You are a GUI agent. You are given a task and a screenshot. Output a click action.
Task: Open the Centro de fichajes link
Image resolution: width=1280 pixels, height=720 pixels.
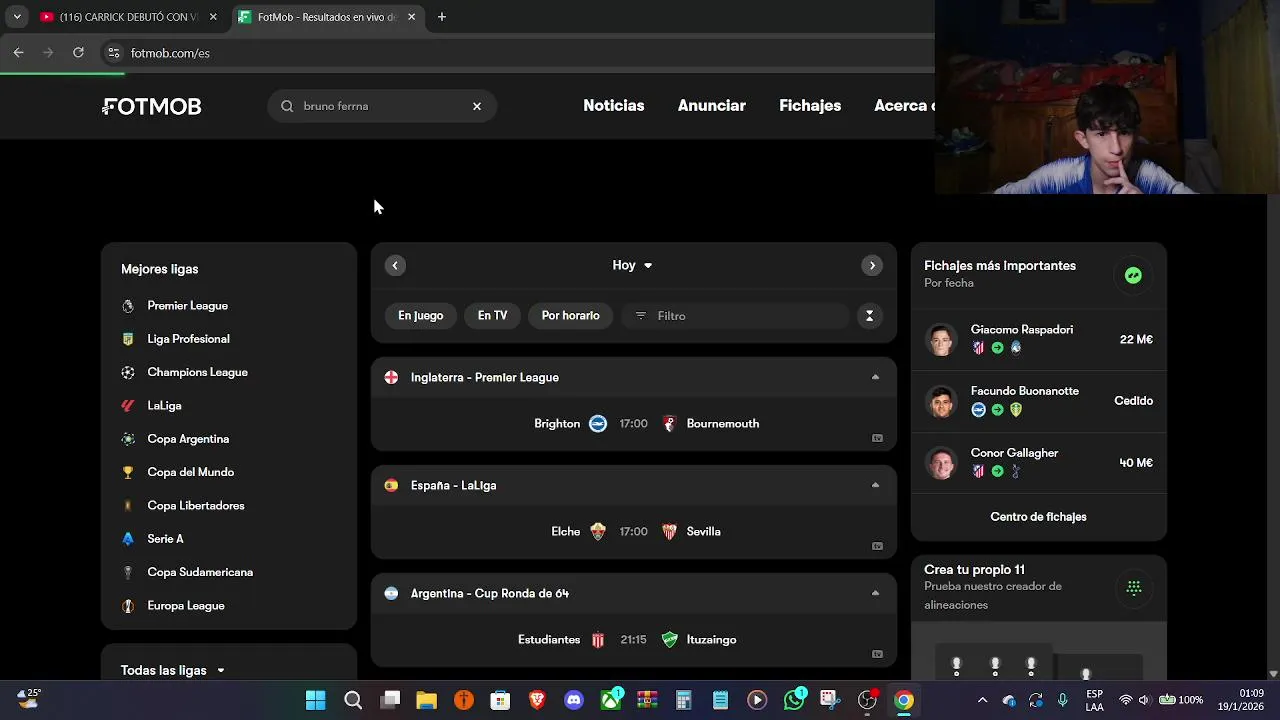click(1038, 517)
